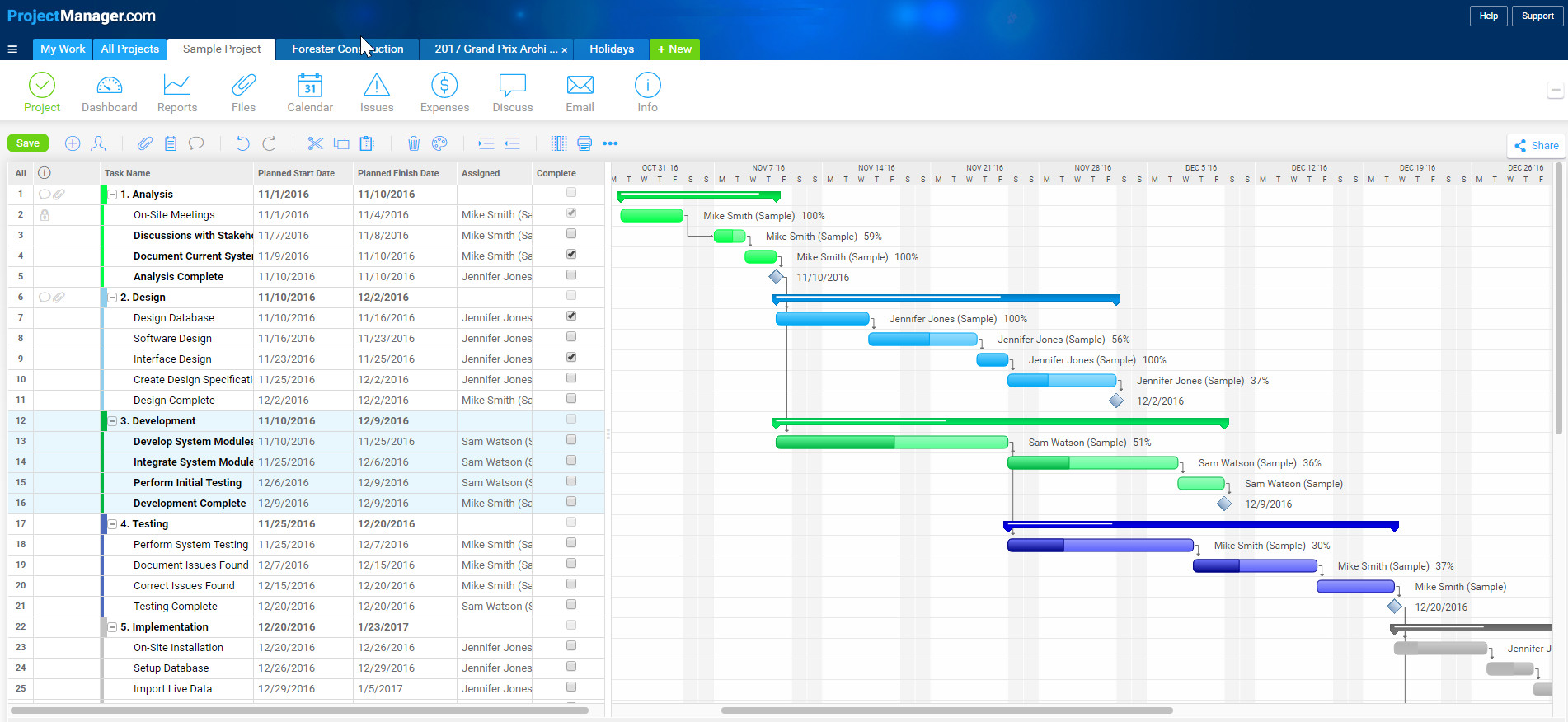The width and height of the screenshot is (1568, 722).
Task: Click the printer icon
Action: pyautogui.click(x=584, y=143)
